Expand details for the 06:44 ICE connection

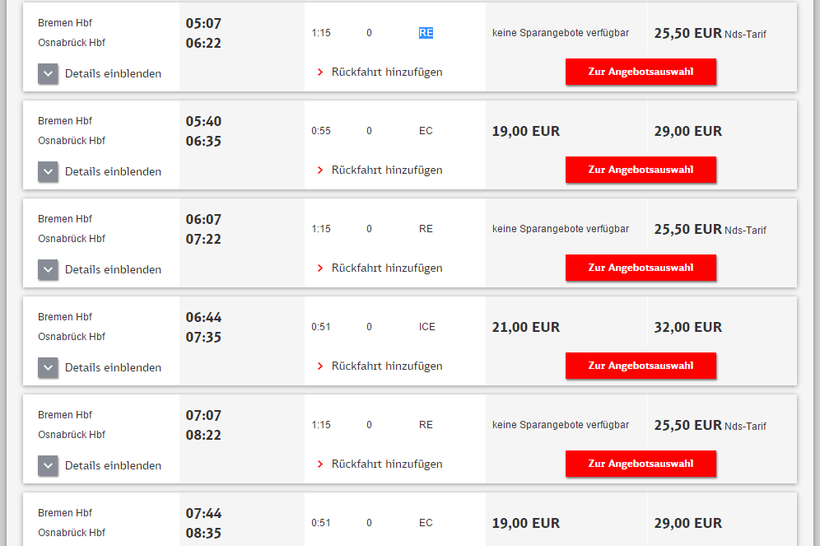point(100,367)
